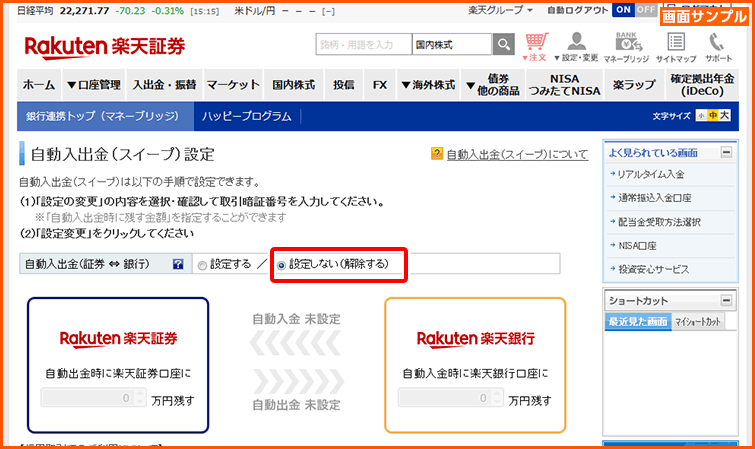
Task: Open the マーケット menu
Action: (233, 85)
